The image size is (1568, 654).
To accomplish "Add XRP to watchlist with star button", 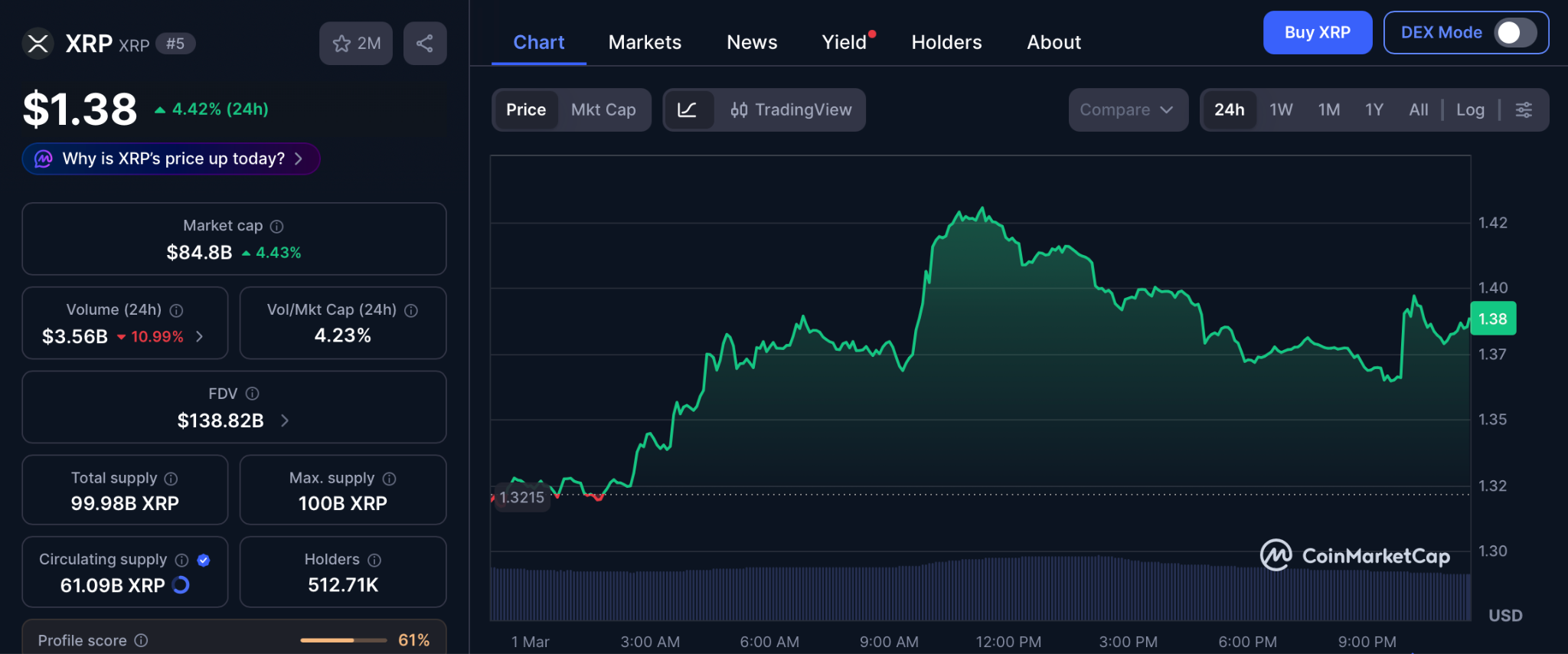I will 356,44.
